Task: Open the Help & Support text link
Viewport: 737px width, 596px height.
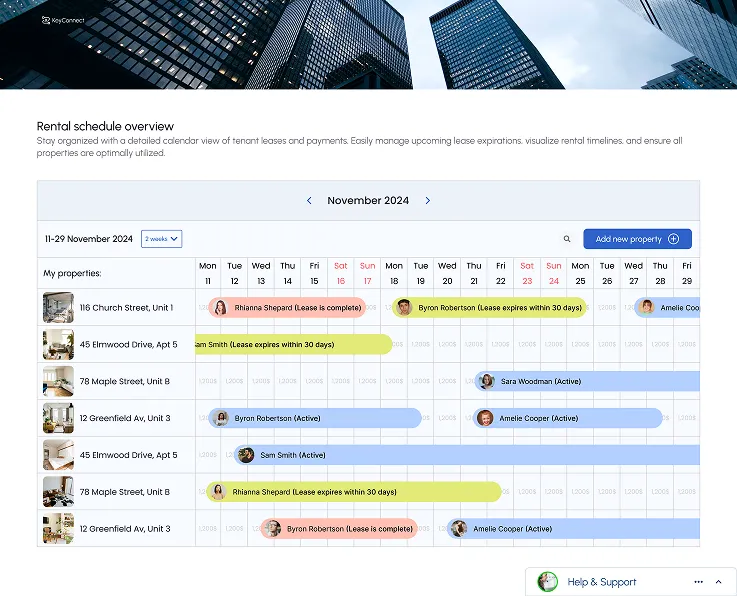Action: (x=601, y=582)
